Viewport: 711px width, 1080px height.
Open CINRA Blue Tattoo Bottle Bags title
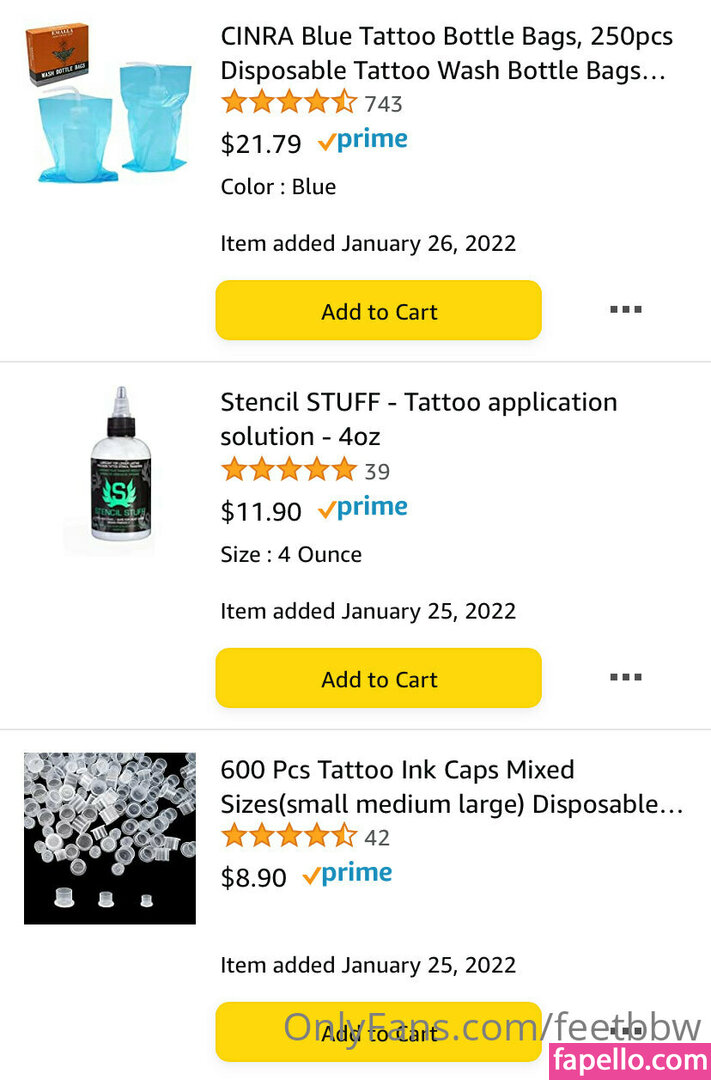tap(446, 54)
